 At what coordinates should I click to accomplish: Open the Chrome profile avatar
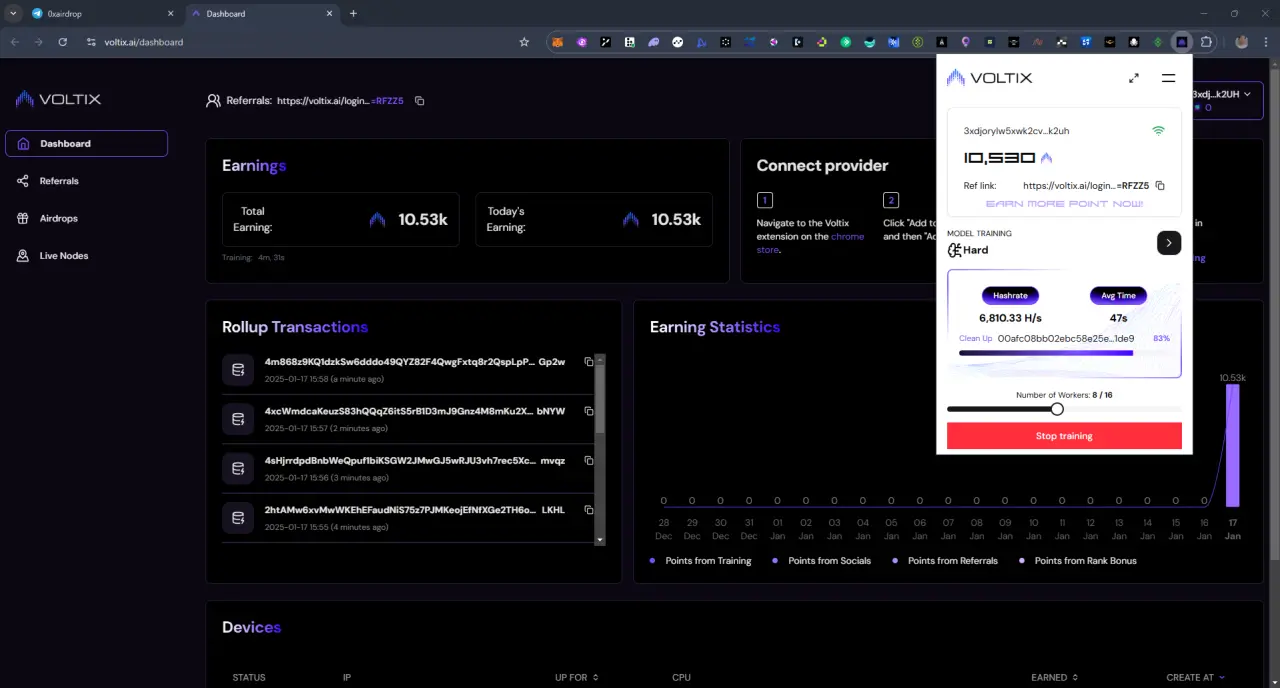click(1241, 43)
